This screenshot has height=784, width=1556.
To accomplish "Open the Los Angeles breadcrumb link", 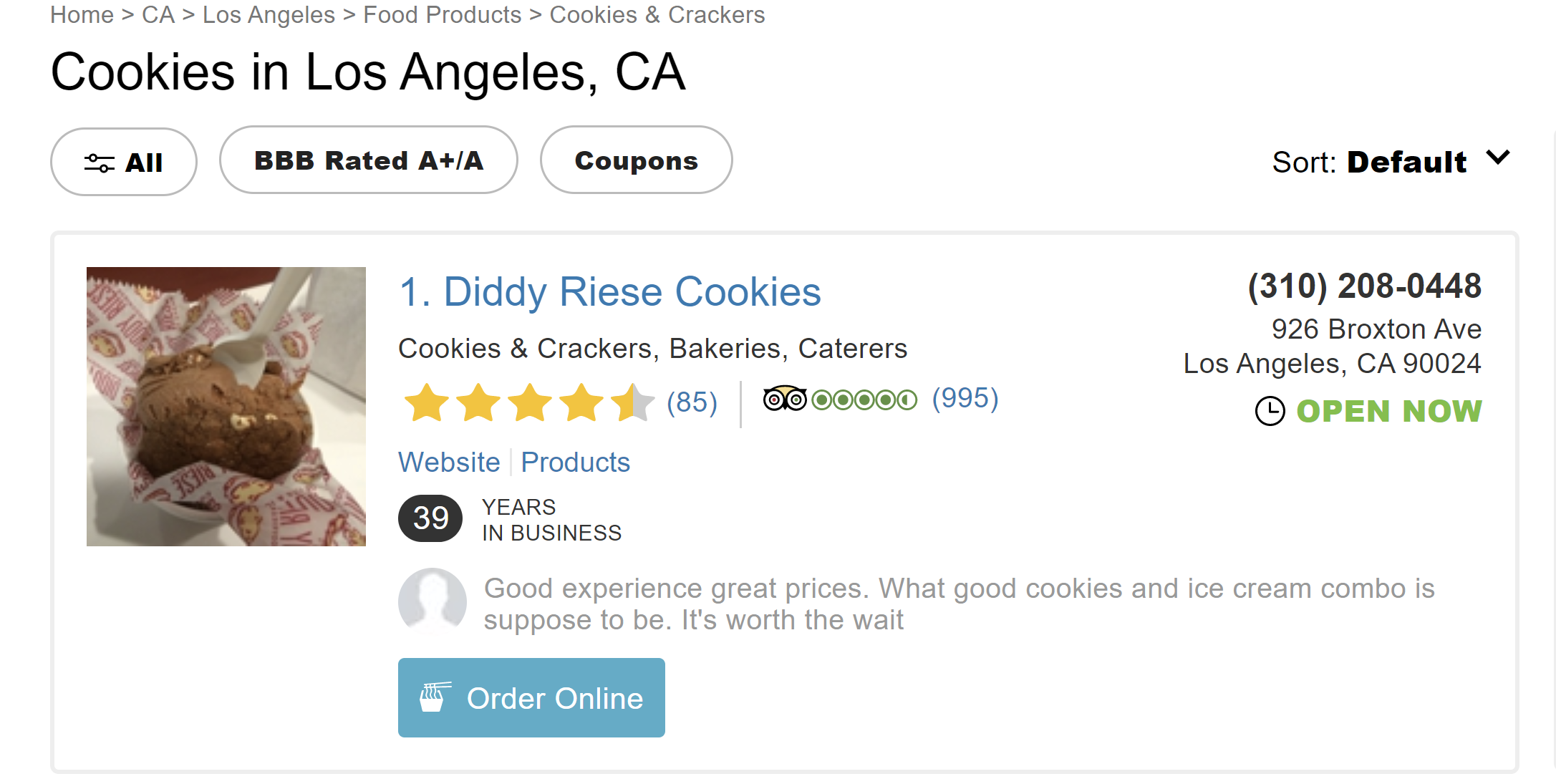I will tap(269, 15).
